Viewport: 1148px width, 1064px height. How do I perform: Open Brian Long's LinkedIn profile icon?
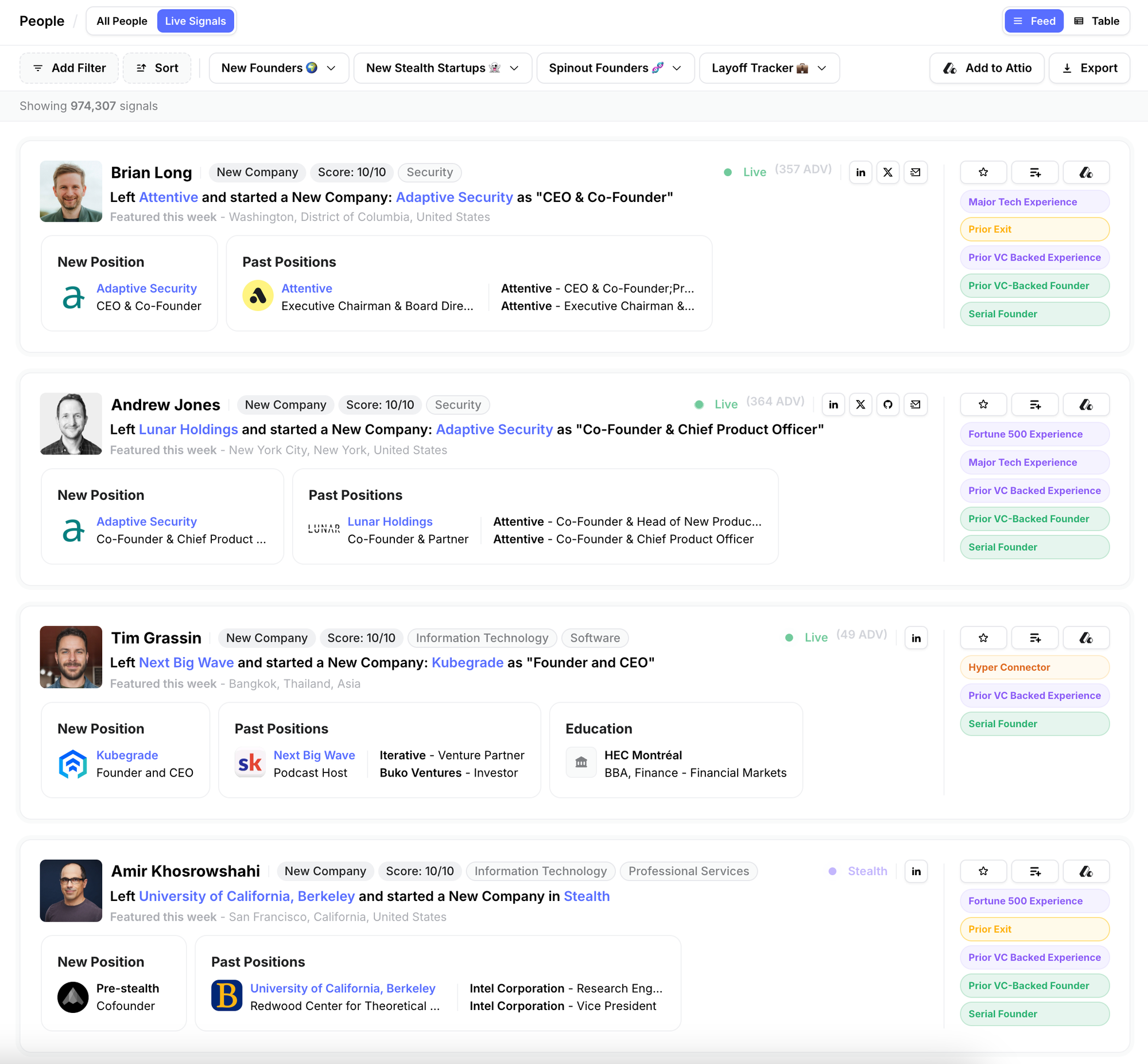click(860, 172)
